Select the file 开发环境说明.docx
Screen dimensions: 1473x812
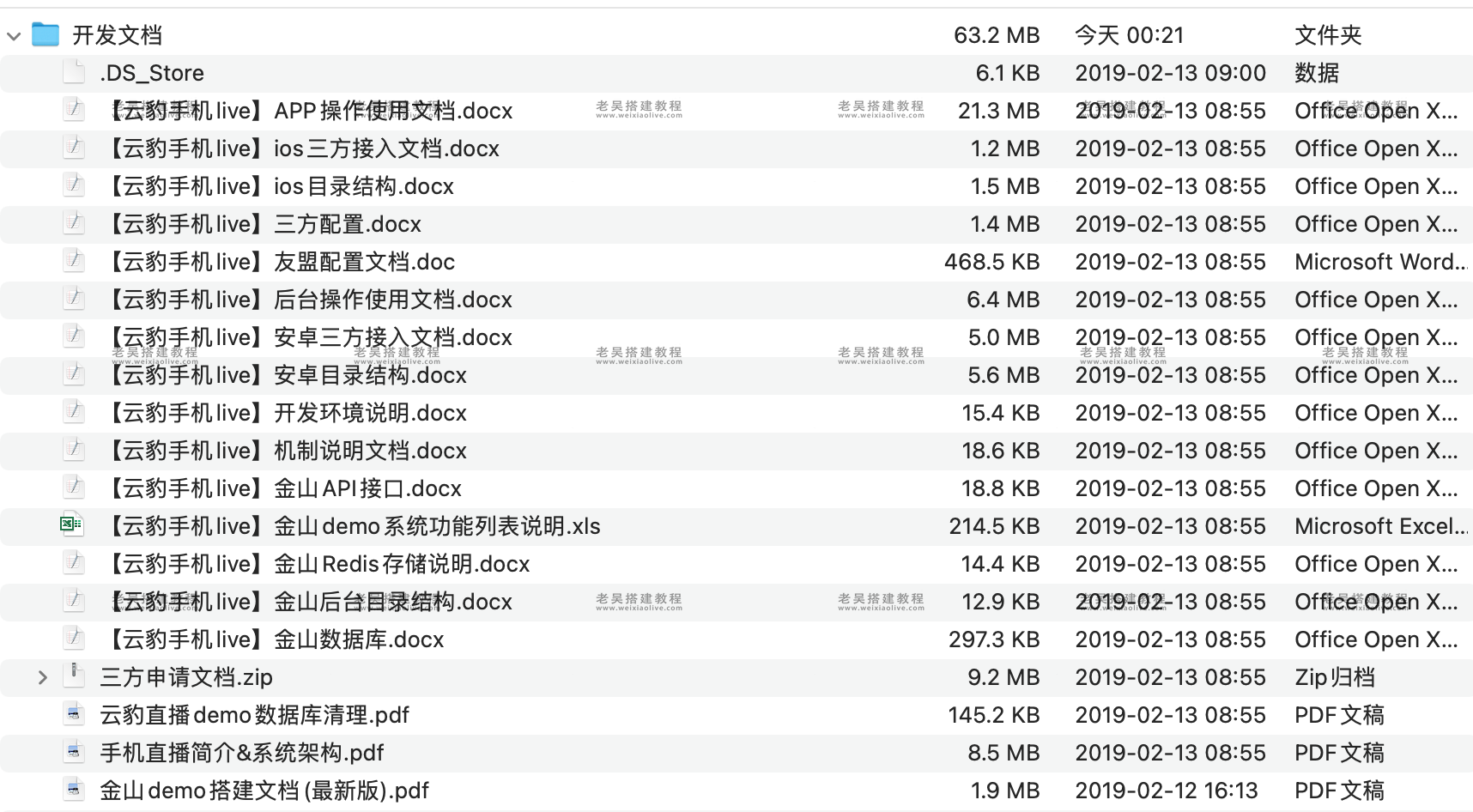(x=288, y=413)
